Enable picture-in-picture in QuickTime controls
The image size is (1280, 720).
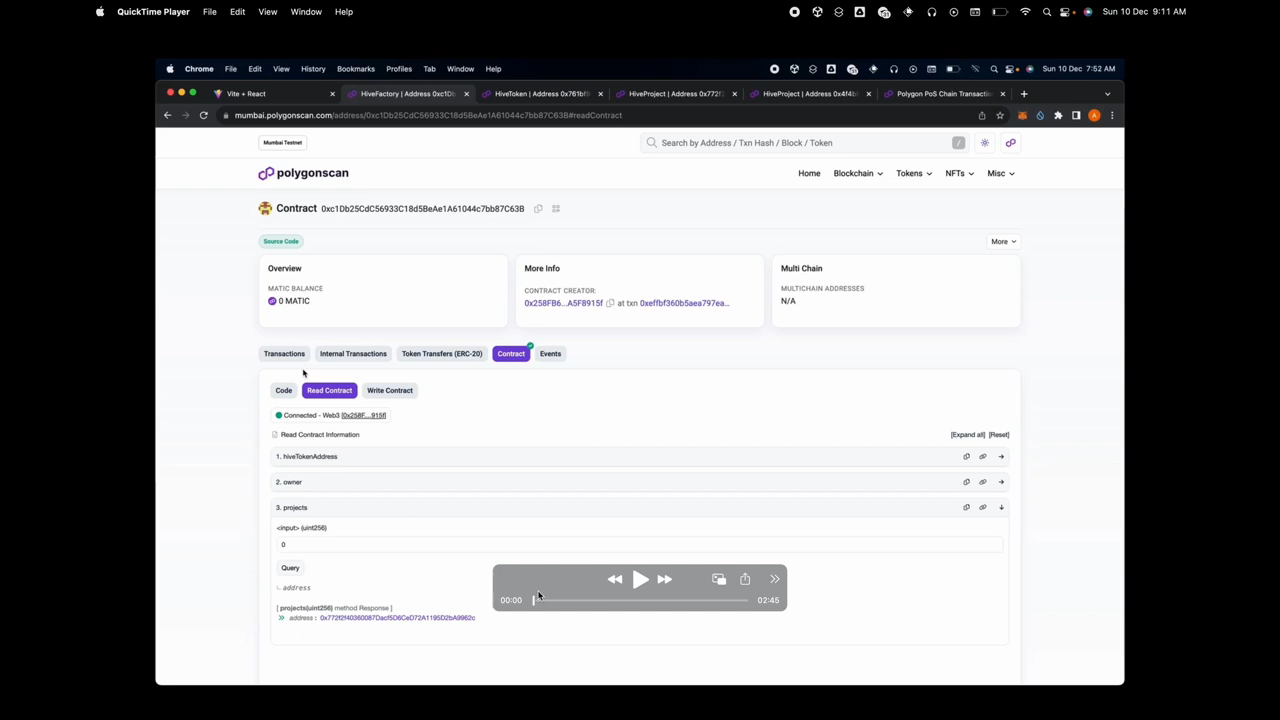click(x=719, y=579)
